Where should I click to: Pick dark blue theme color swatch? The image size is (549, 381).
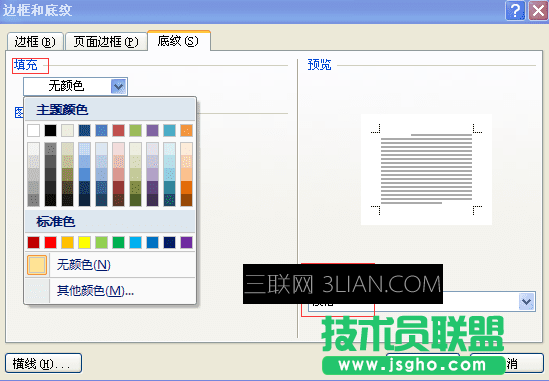click(x=84, y=131)
